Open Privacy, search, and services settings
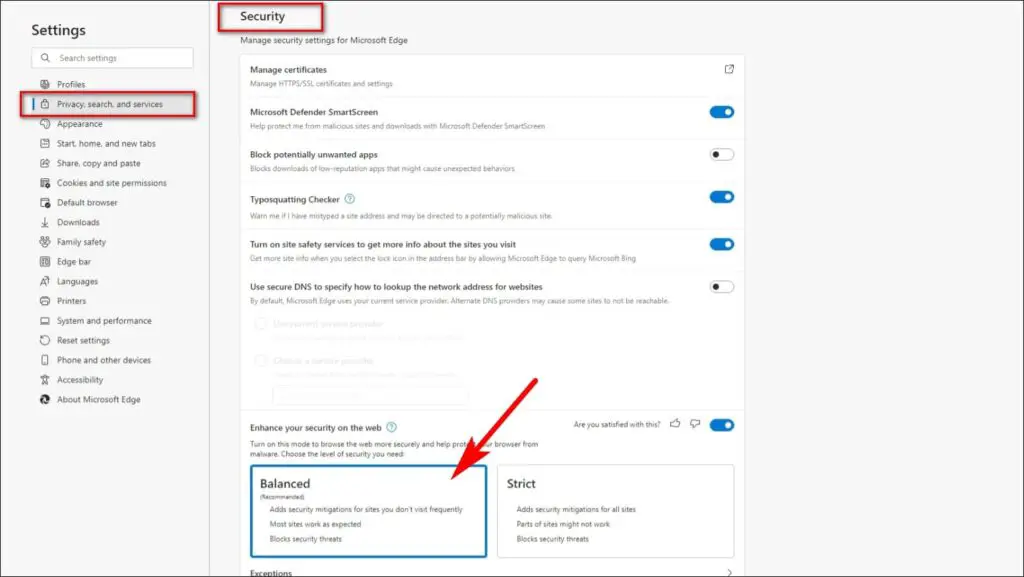Viewport: 1024px width, 577px height. tap(109, 104)
